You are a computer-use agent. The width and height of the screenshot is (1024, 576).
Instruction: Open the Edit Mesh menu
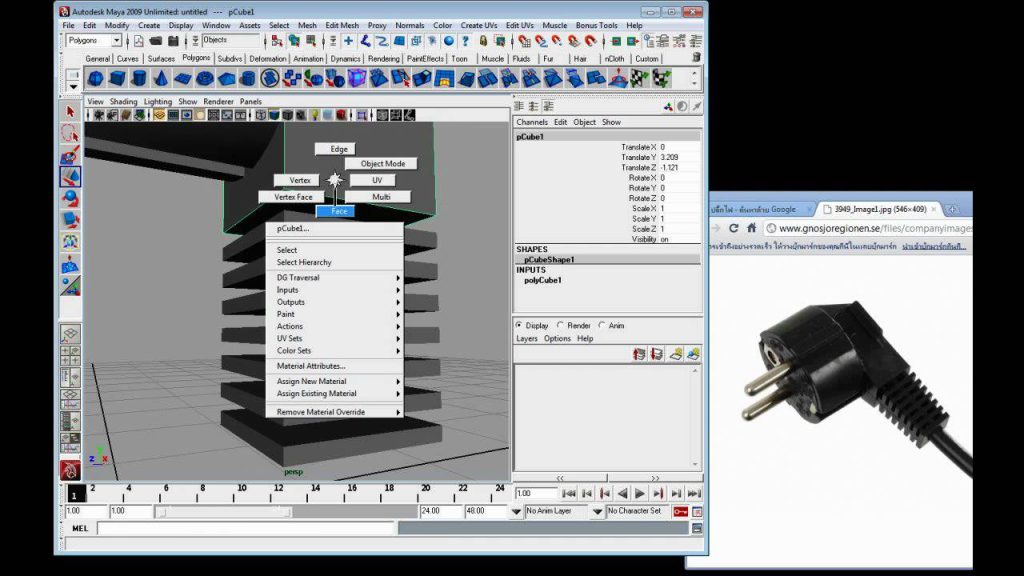click(x=342, y=25)
